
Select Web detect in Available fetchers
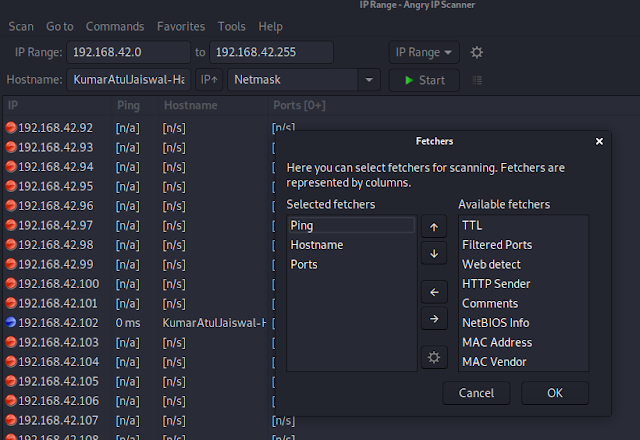point(523,264)
